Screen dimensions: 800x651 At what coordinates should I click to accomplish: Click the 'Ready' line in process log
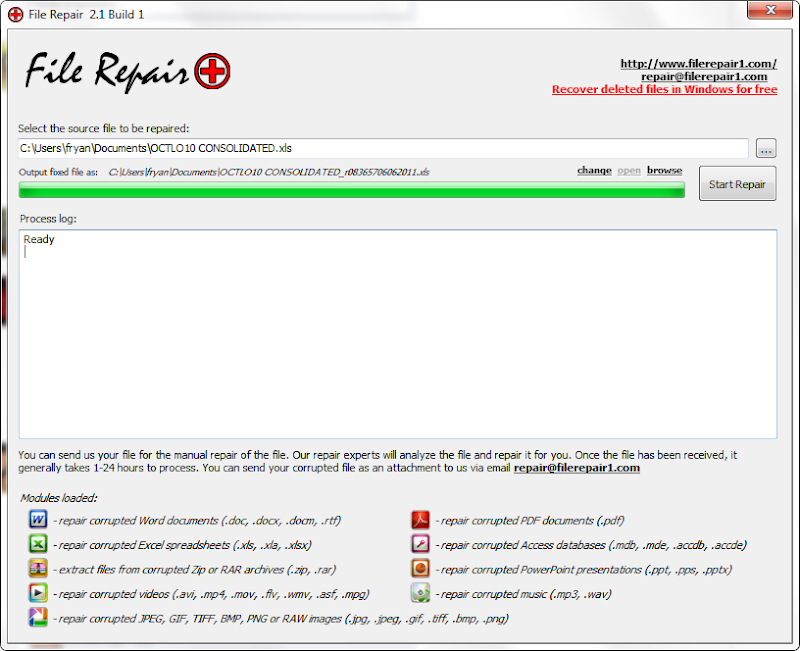39,239
